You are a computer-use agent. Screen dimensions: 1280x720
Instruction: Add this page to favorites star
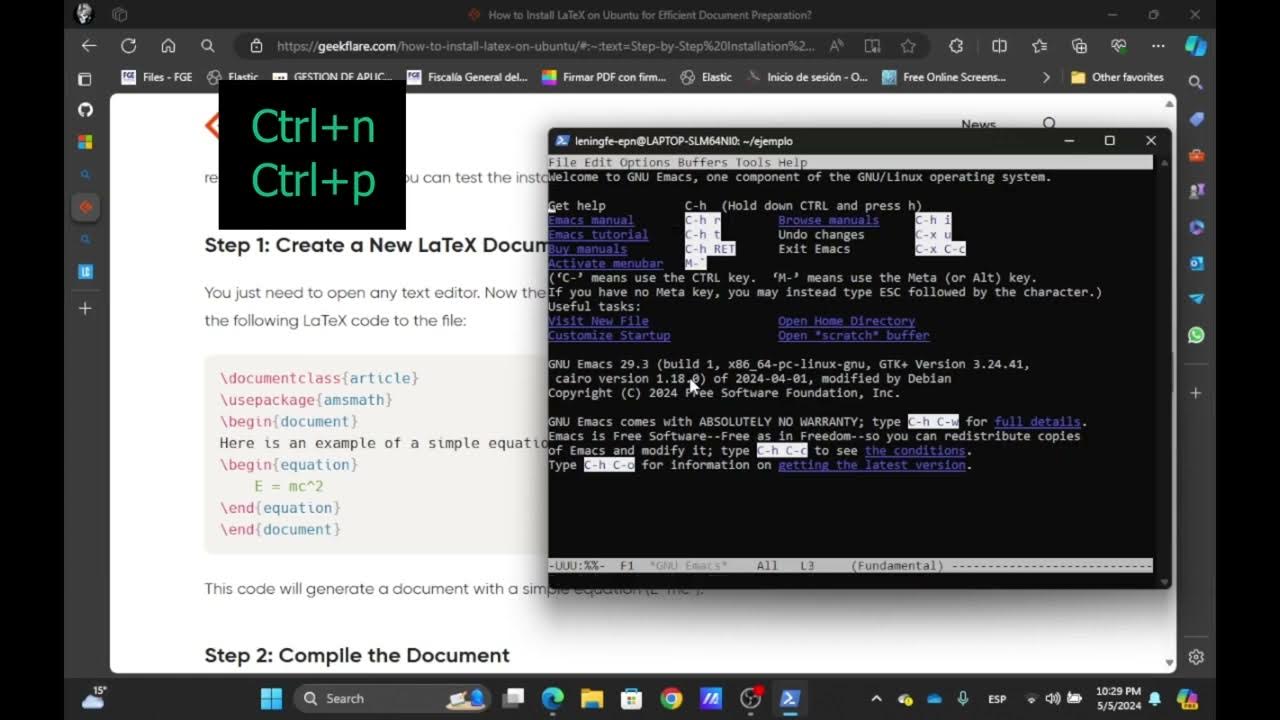pos(908,46)
